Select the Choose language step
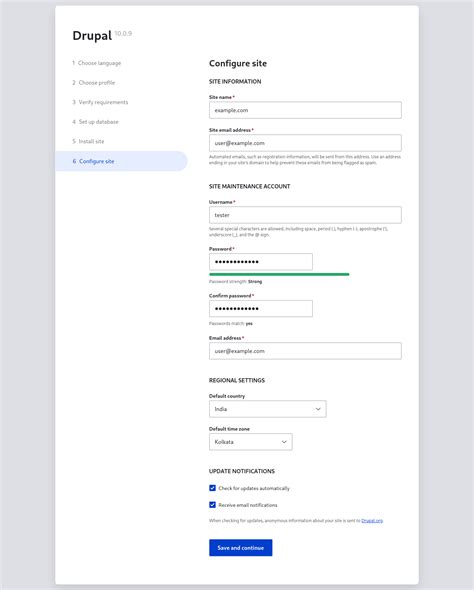Image resolution: width=474 pixels, height=590 pixels. [97, 63]
